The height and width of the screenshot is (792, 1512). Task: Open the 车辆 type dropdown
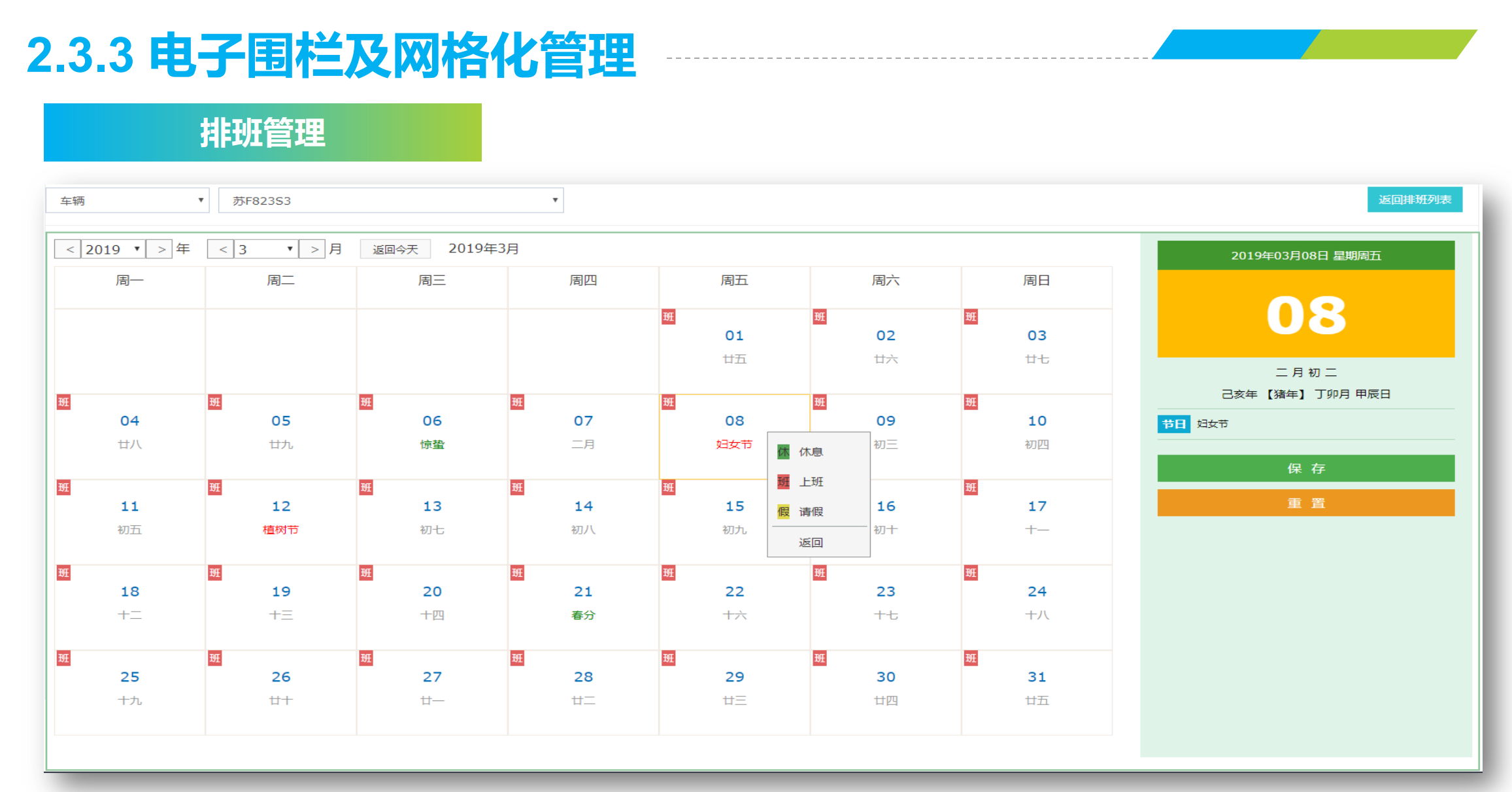(128, 201)
